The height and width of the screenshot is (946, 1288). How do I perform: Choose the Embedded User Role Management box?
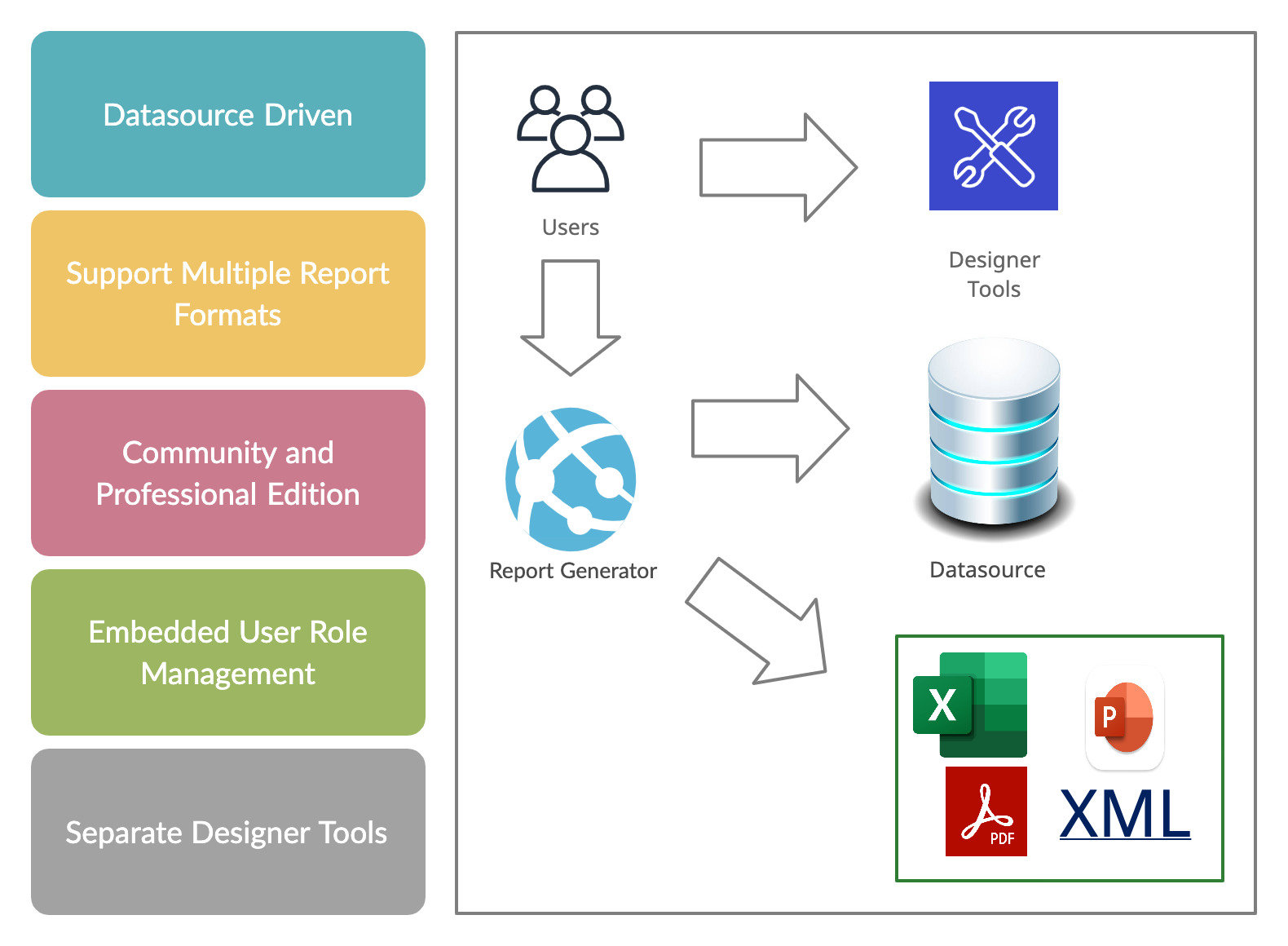tap(228, 652)
